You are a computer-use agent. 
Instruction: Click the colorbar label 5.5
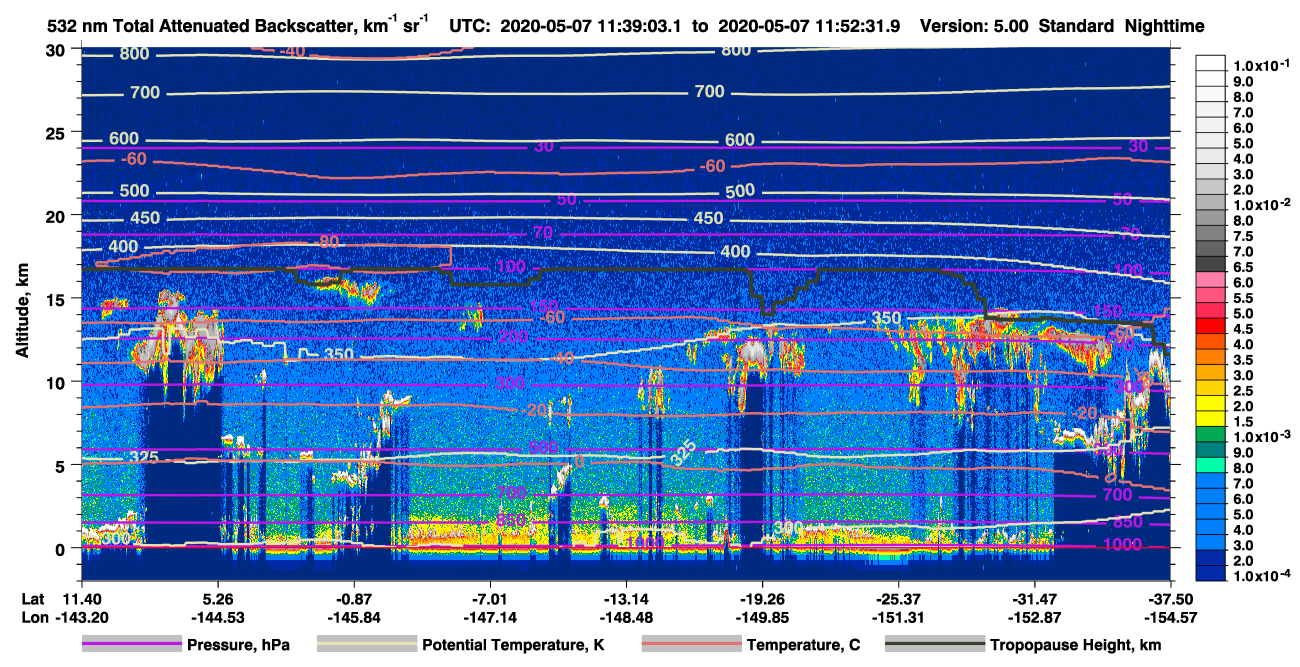(x=1242, y=299)
